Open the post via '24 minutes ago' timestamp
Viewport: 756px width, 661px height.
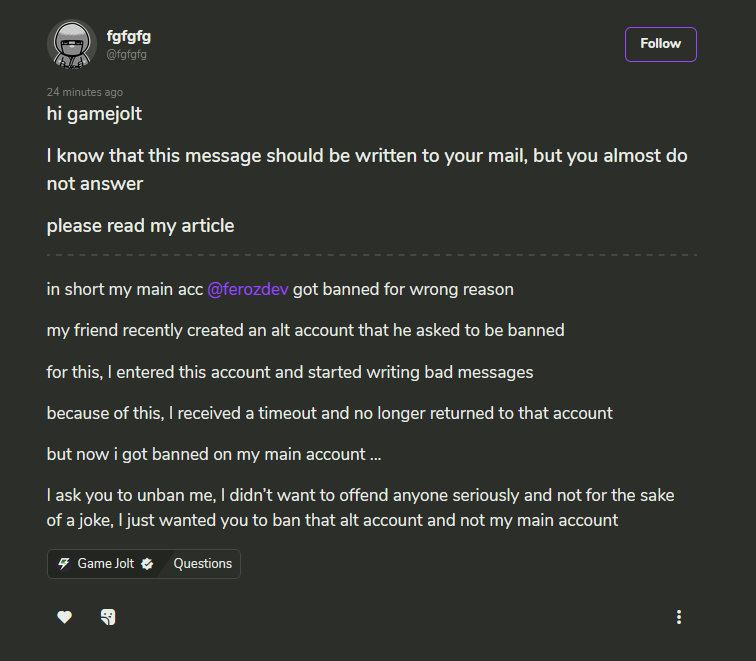click(x=85, y=92)
